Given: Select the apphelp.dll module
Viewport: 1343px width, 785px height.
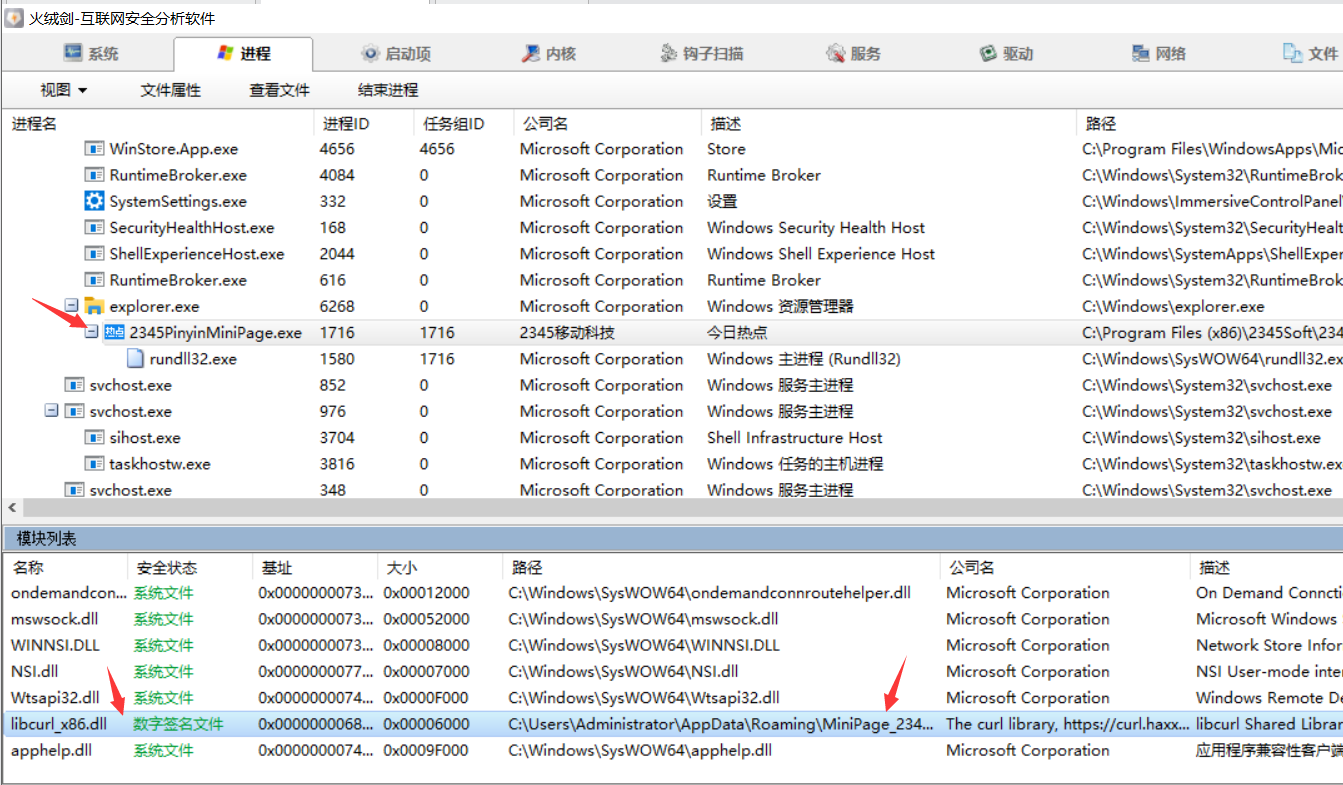Looking at the screenshot, I should [x=672, y=750].
